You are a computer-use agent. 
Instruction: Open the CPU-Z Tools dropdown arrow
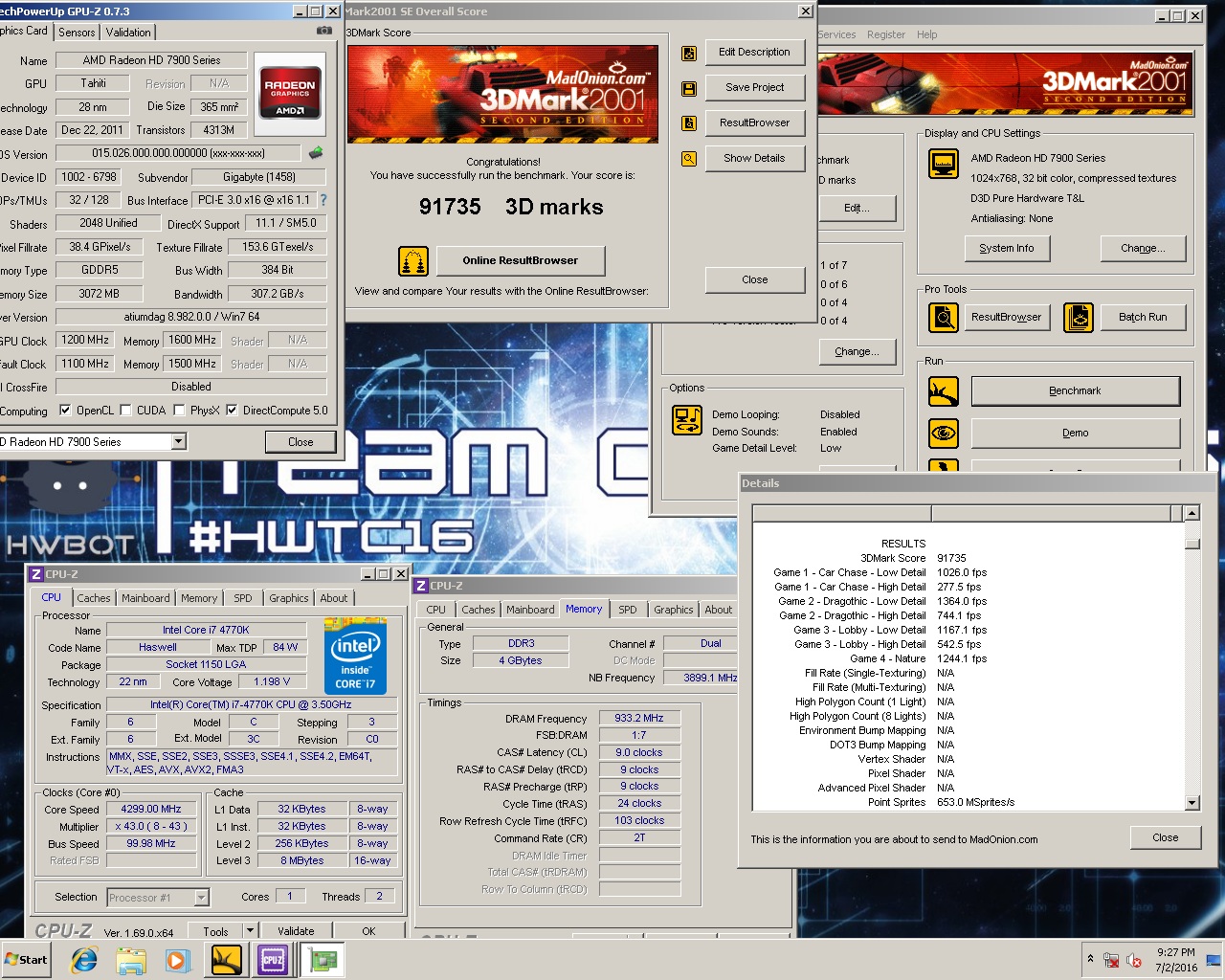[250, 930]
